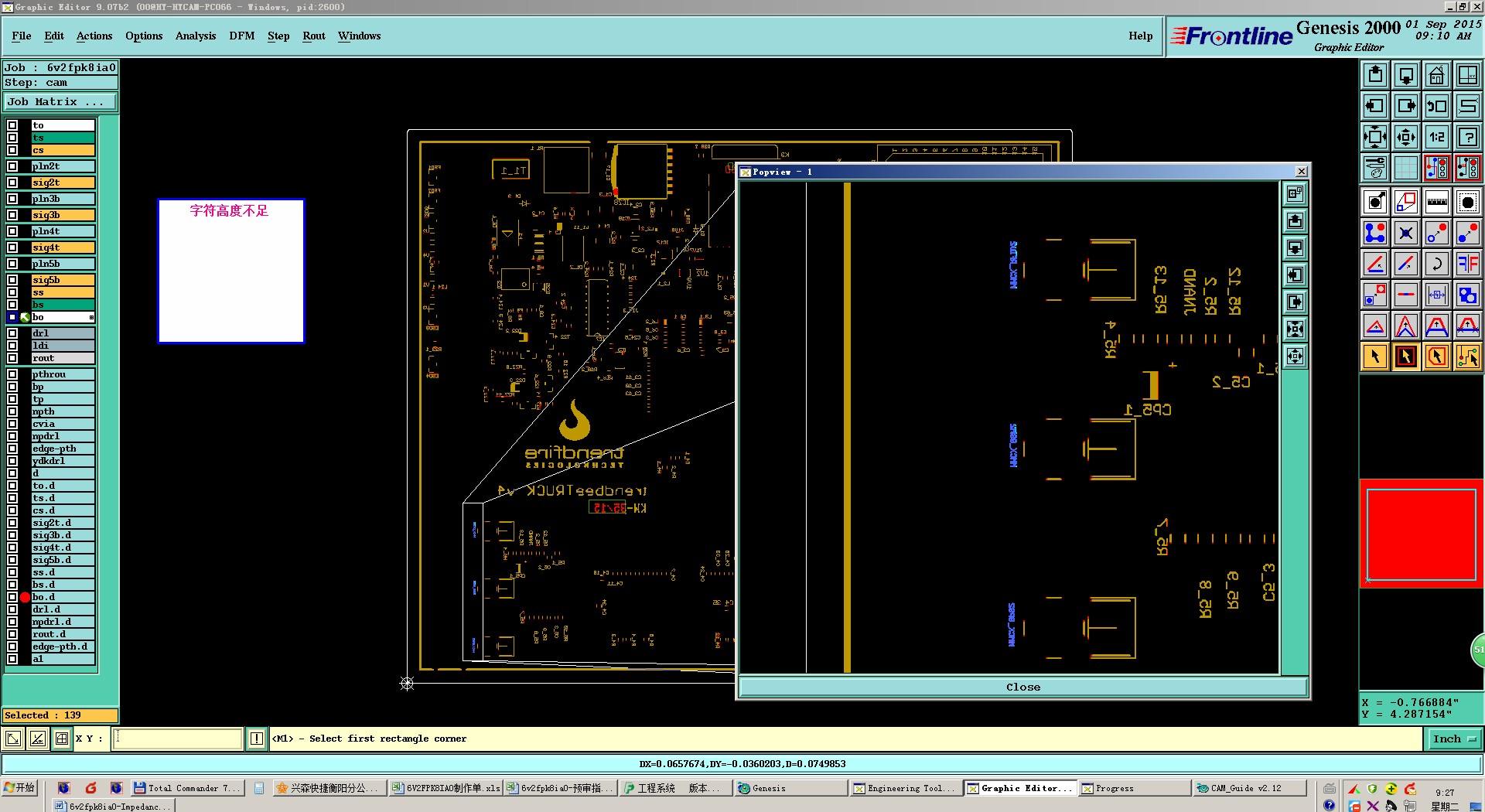Select the plain arrow pointer select tool

[x=1375, y=357]
